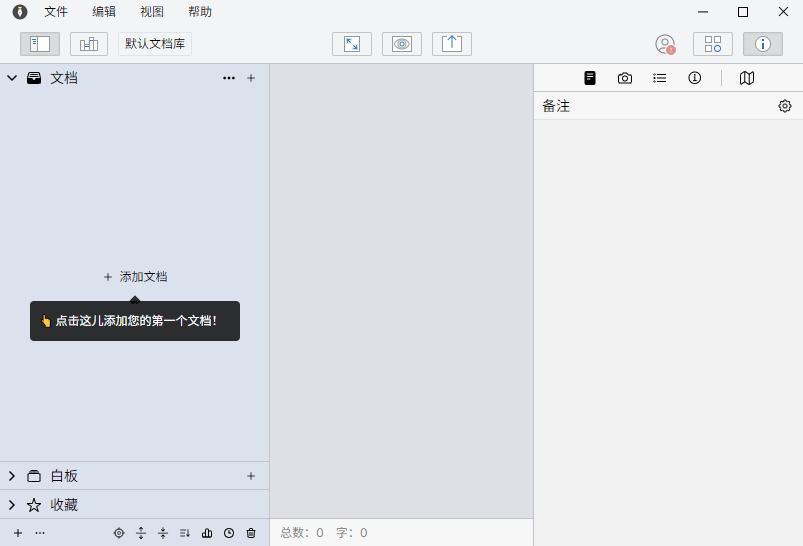Open the statistics chart toolbar button
The height and width of the screenshot is (546, 803).
pos(89,44)
